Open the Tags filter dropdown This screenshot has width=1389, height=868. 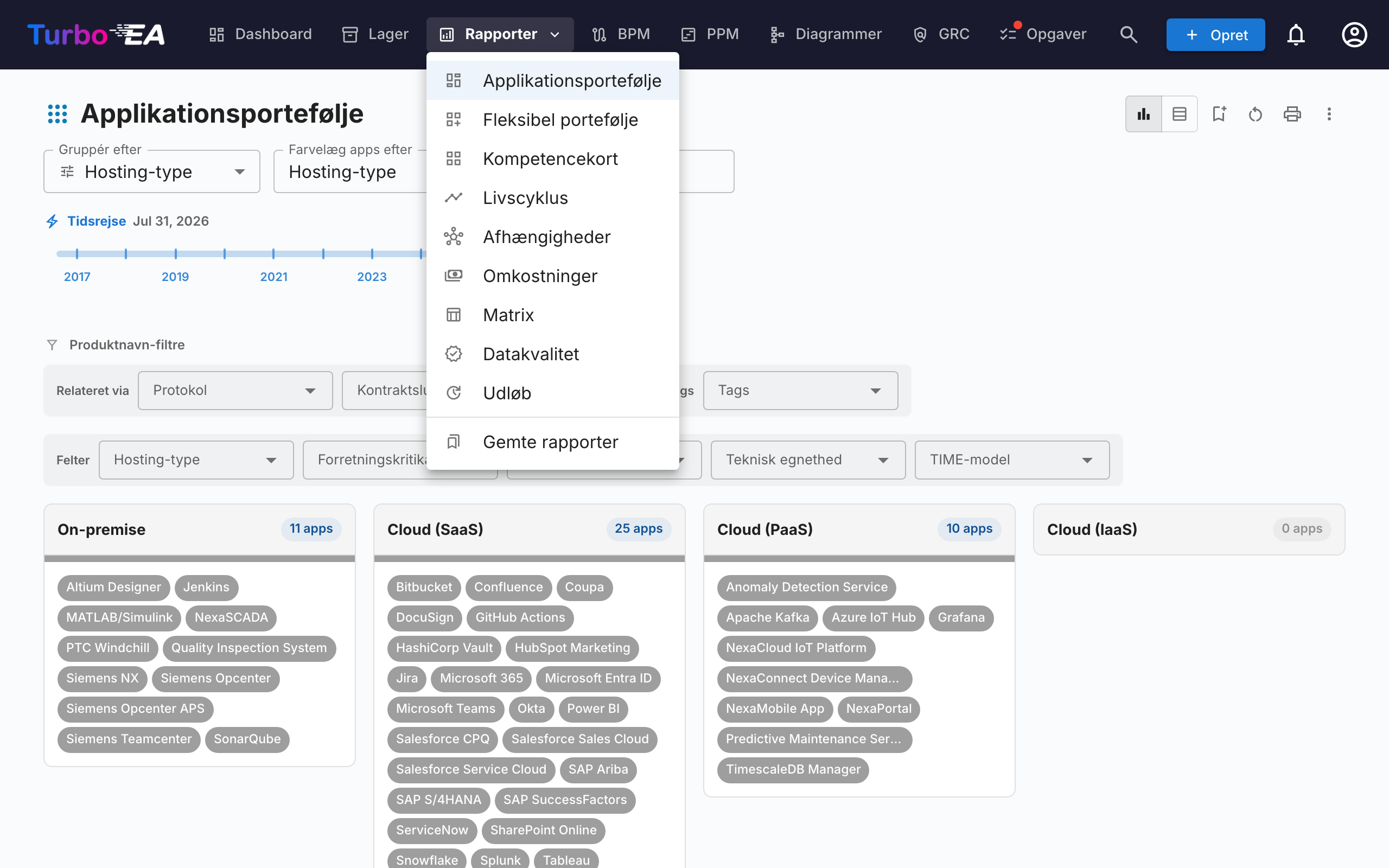pyautogui.click(x=801, y=391)
